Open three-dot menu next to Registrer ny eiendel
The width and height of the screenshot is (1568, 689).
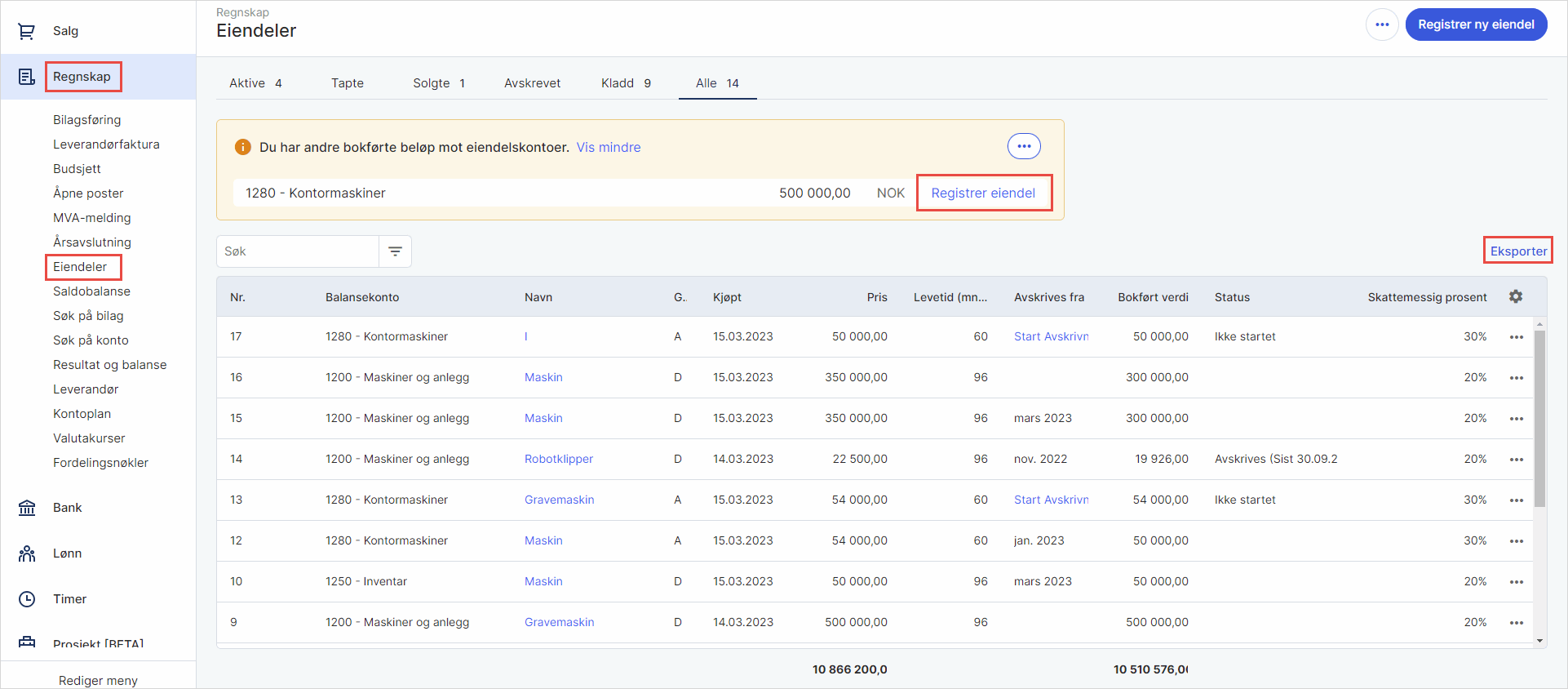(1381, 24)
